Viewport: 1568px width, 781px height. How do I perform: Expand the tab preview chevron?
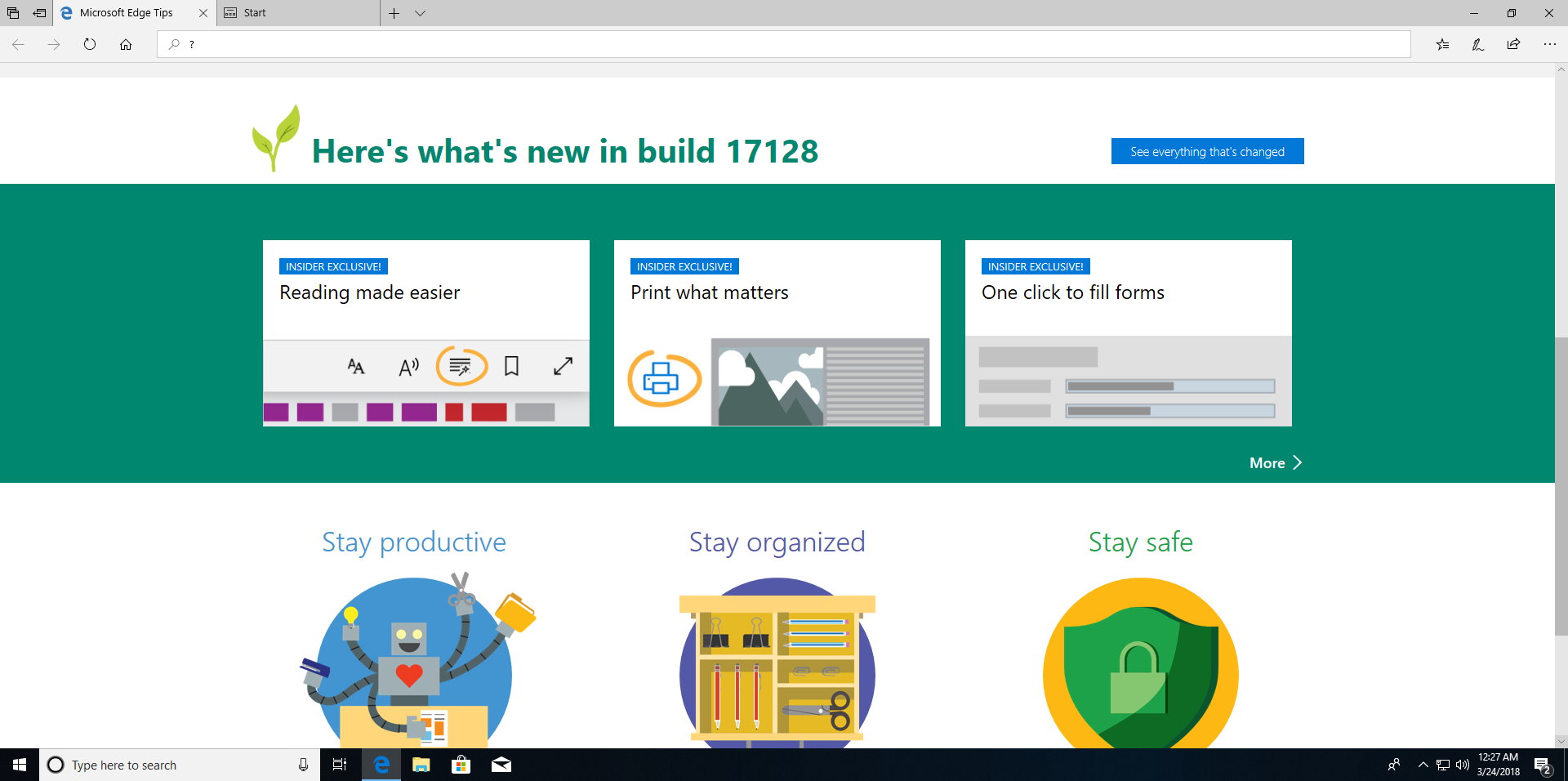[420, 13]
